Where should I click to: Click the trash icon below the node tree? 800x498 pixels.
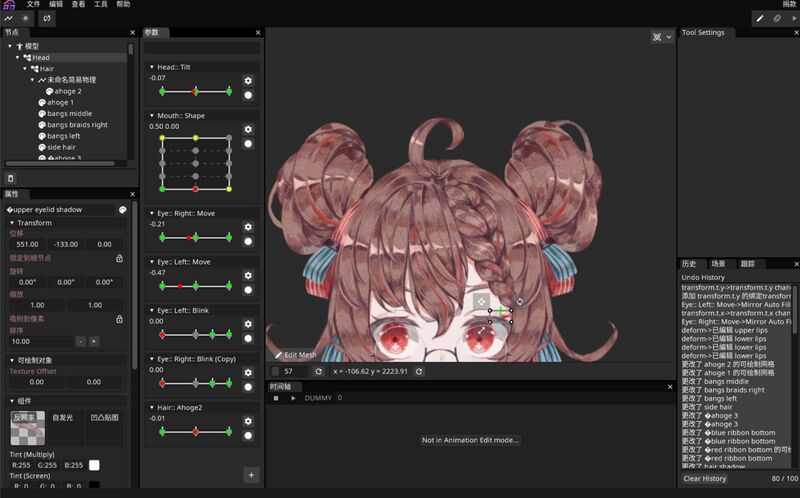coord(11,178)
